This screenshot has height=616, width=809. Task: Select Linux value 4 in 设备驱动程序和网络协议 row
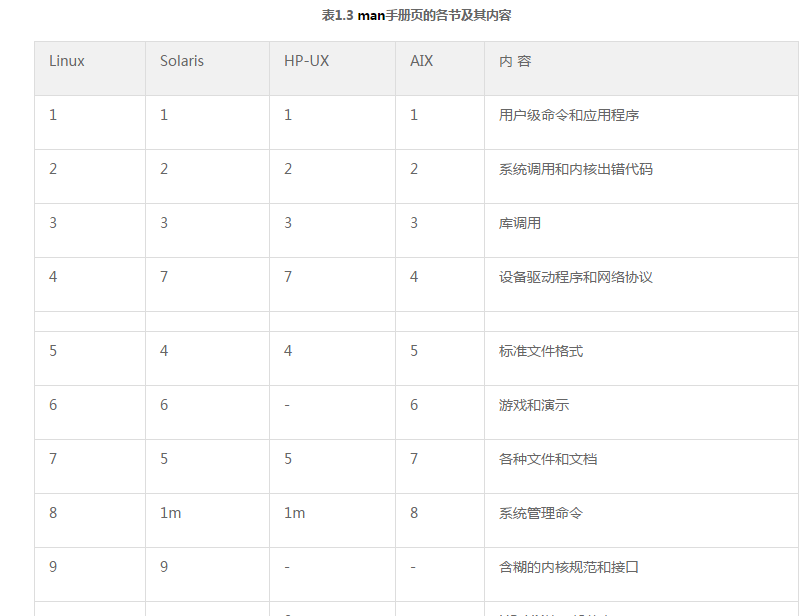click(53, 277)
